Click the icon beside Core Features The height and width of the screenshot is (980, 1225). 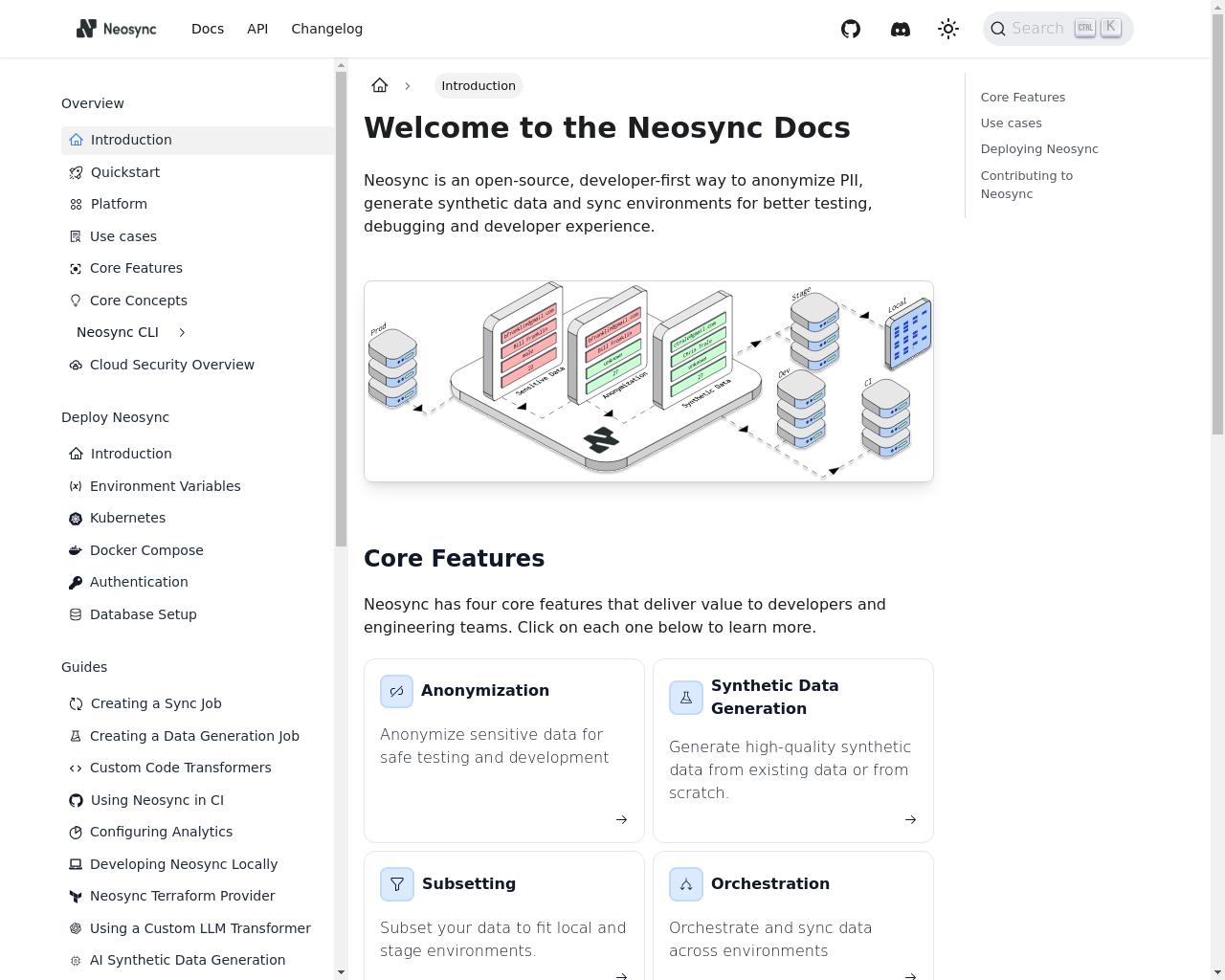[76, 268]
